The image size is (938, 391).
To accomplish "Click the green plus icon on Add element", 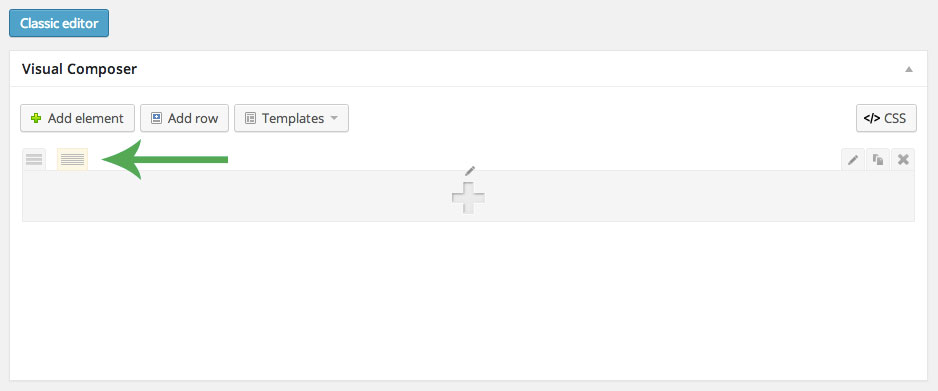I will coord(36,118).
